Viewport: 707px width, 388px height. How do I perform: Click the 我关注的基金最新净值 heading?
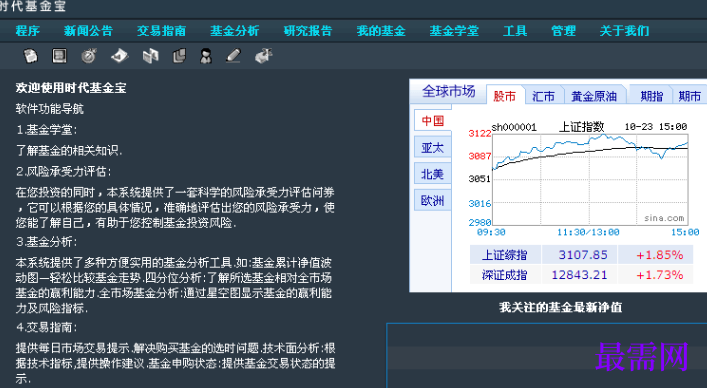tap(560, 308)
